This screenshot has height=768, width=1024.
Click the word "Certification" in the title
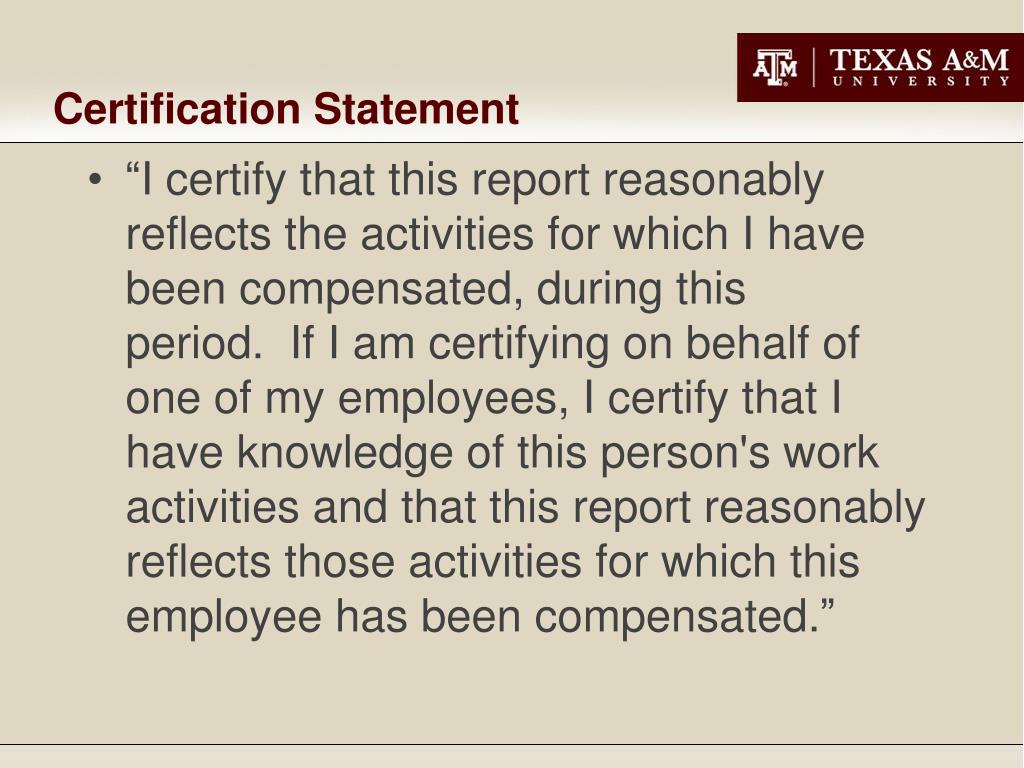177,108
